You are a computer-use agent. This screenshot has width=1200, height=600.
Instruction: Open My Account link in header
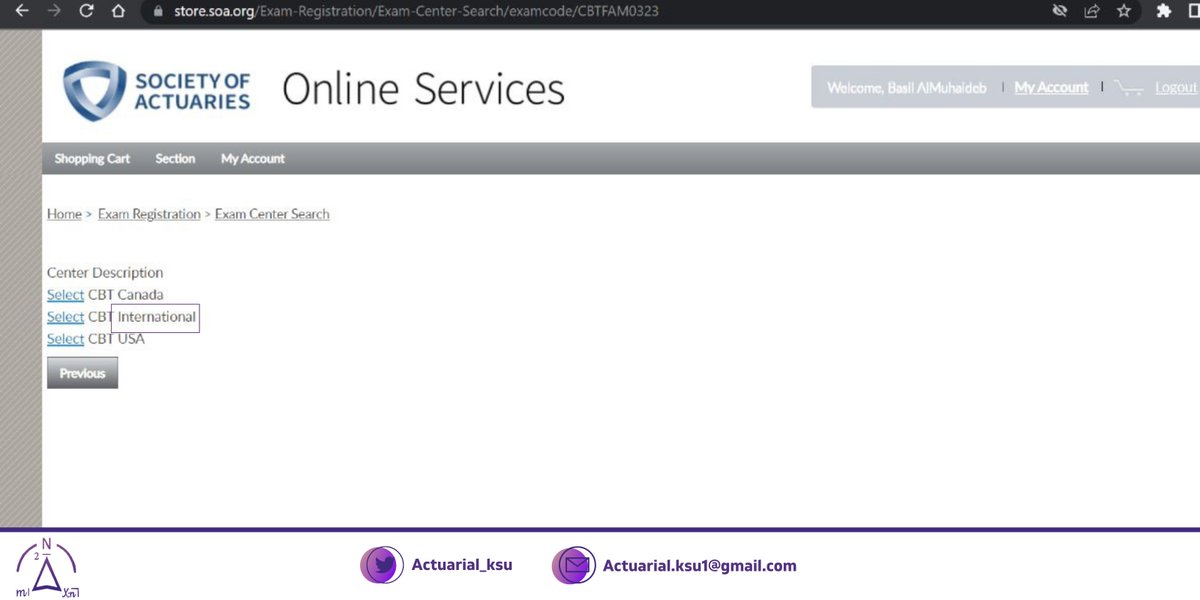[x=1051, y=88]
